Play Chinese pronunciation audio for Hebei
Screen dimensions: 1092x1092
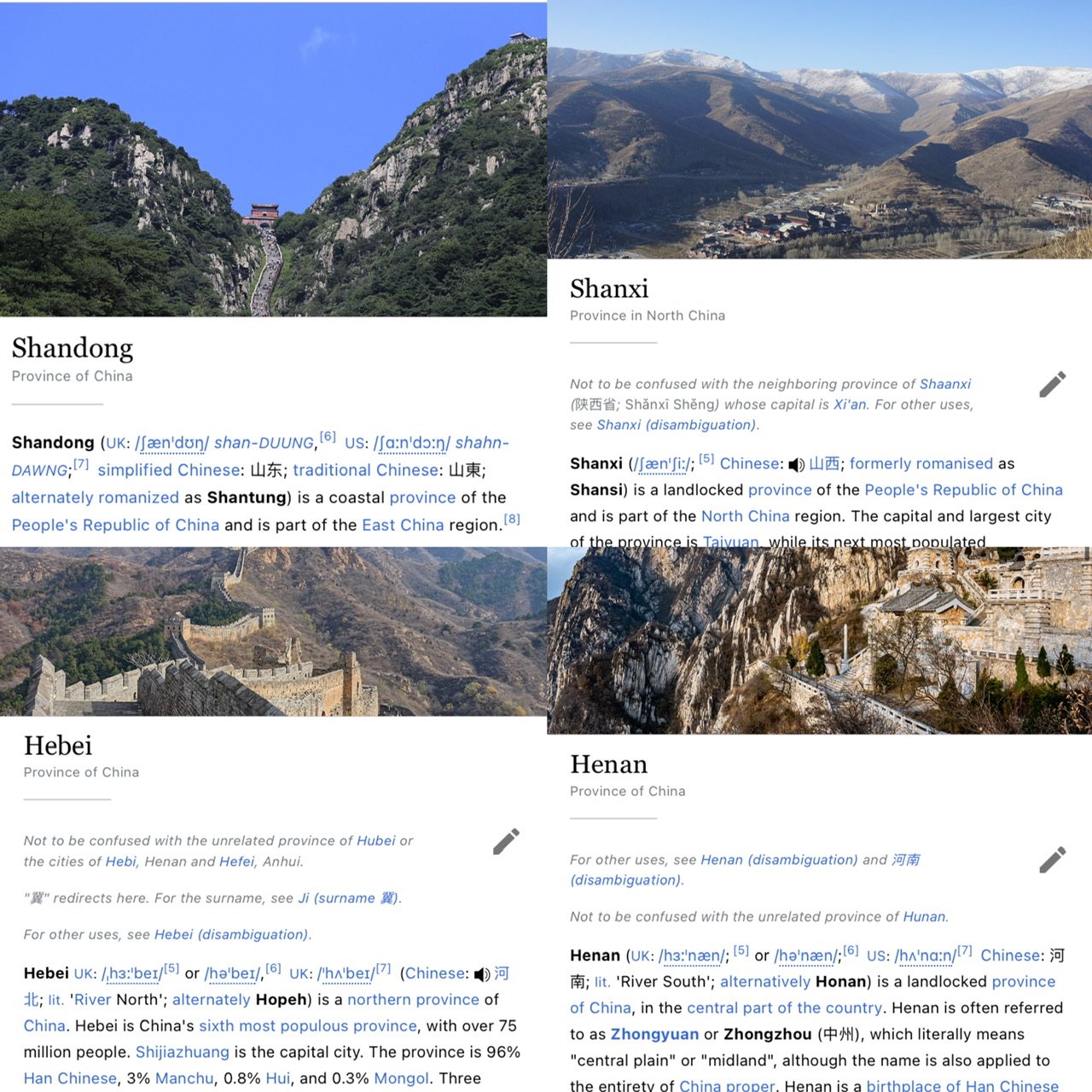pos(482,974)
